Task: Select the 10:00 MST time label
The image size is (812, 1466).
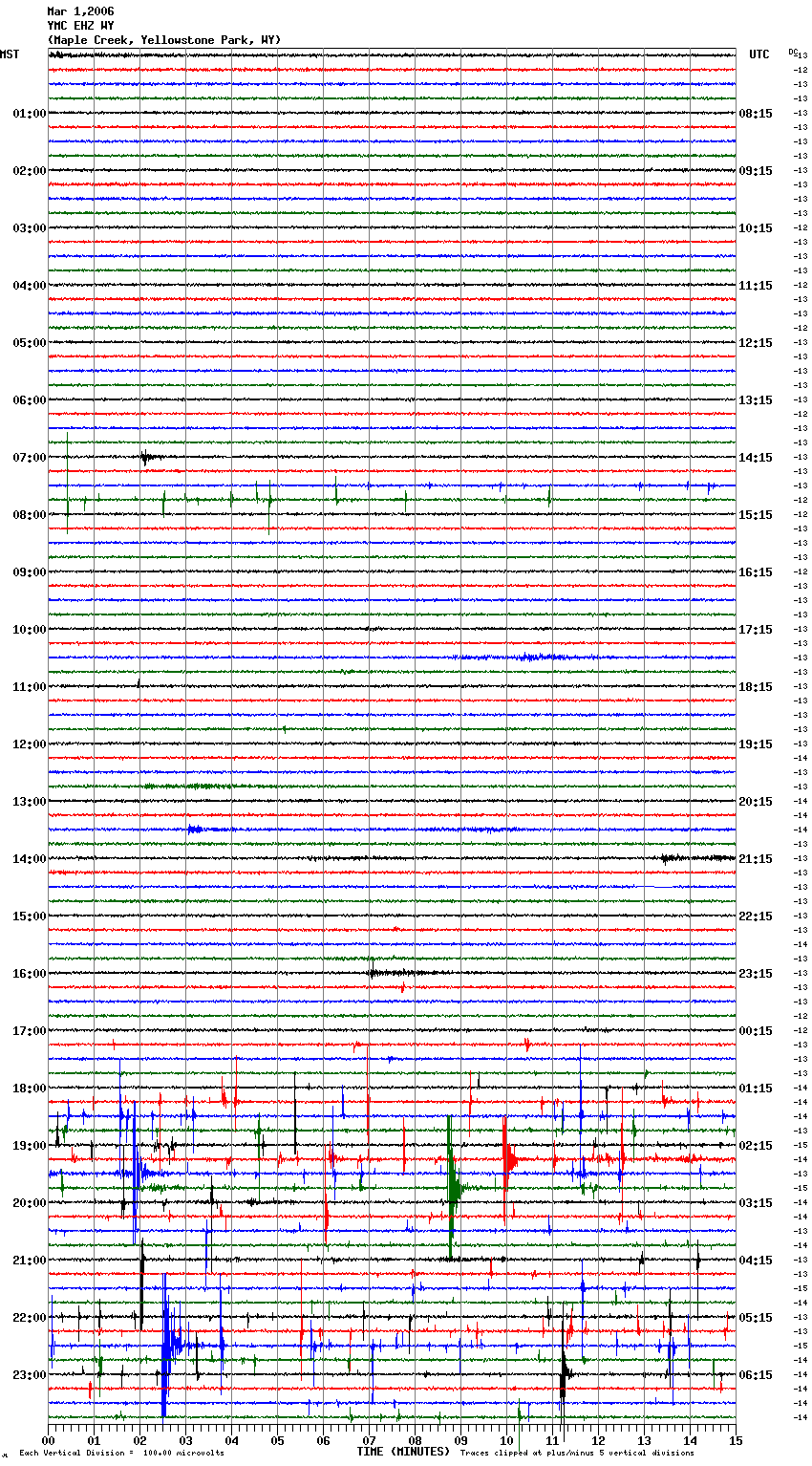Action: [30, 630]
